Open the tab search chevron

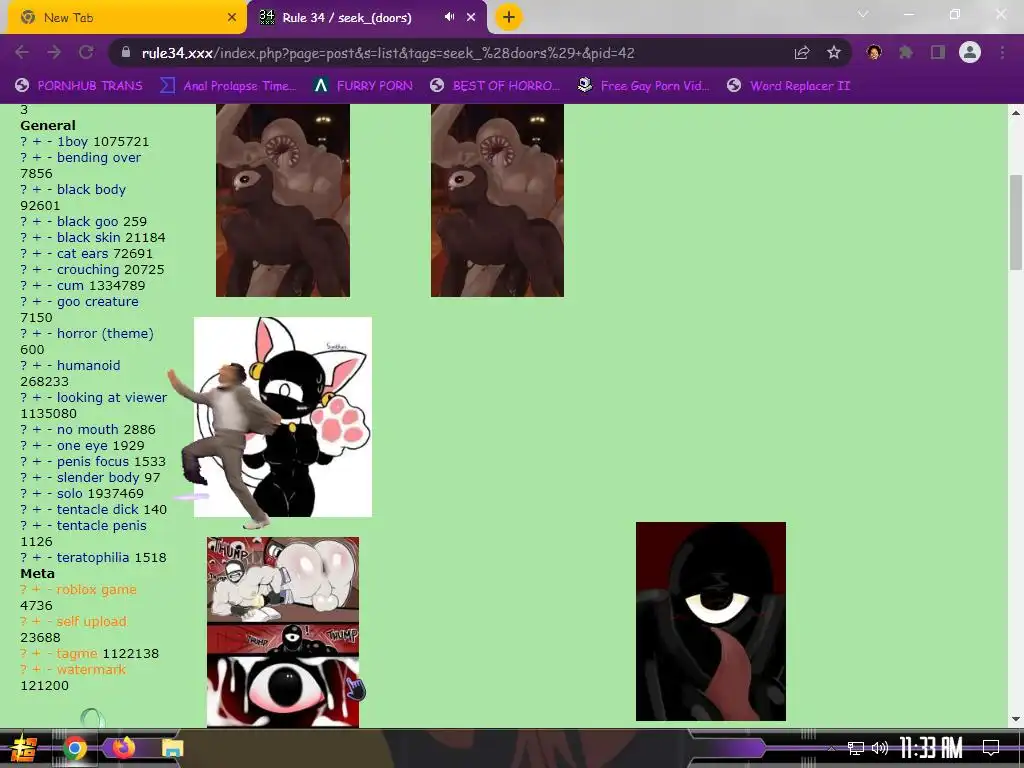[x=863, y=14]
